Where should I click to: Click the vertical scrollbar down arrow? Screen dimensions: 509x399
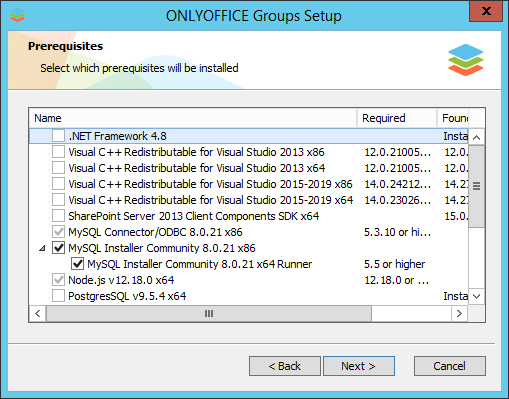coord(477,296)
